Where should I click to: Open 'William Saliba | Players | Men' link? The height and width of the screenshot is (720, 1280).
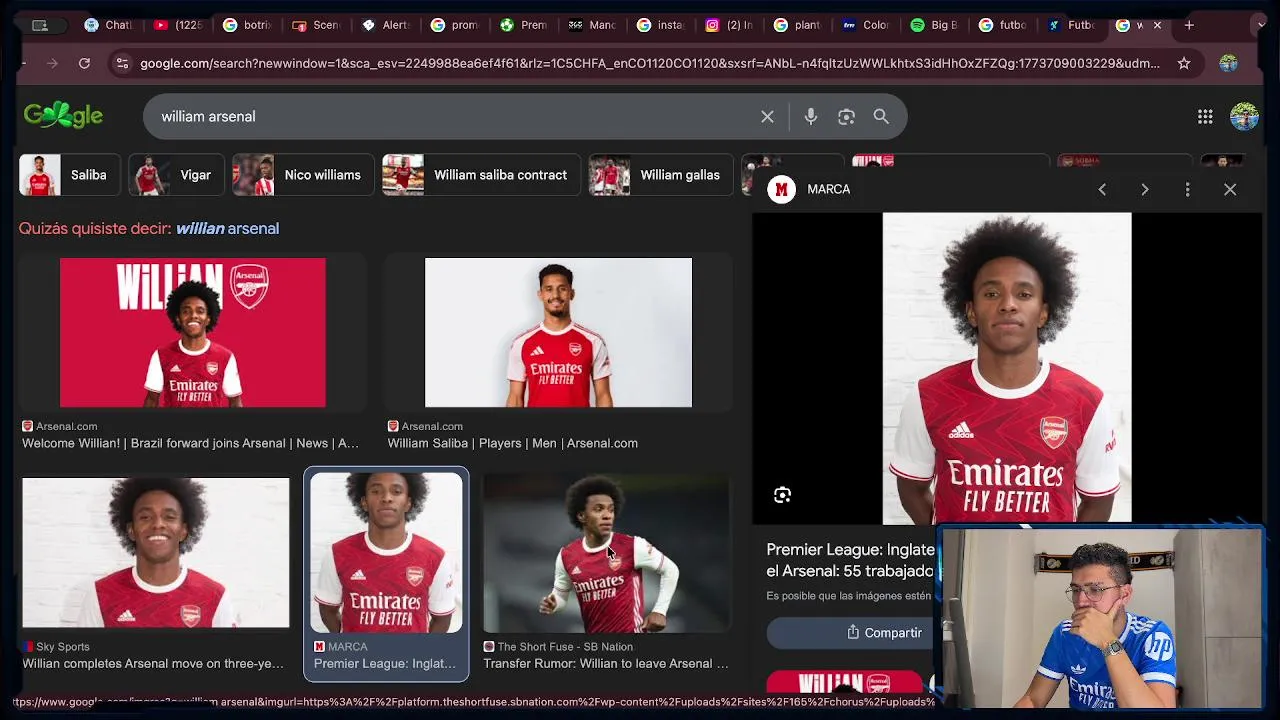(x=512, y=443)
